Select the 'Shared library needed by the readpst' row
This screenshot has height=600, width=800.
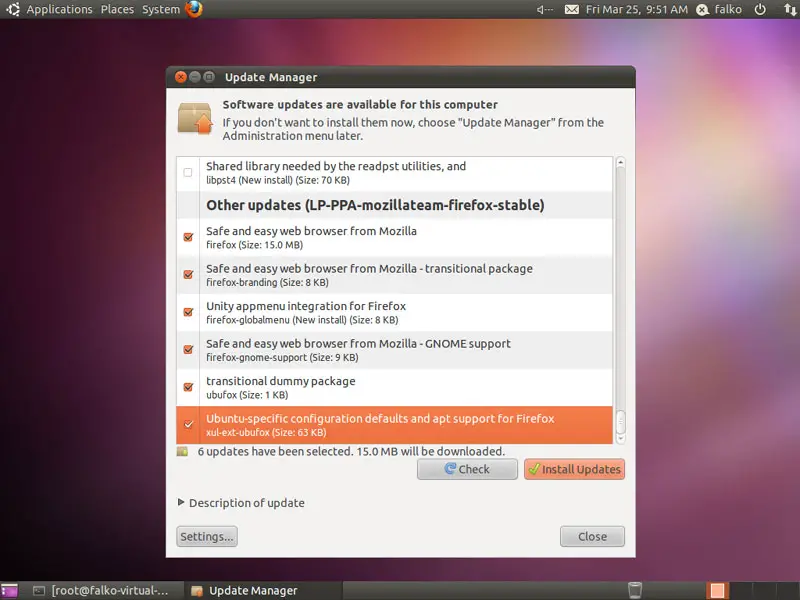coord(394,172)
